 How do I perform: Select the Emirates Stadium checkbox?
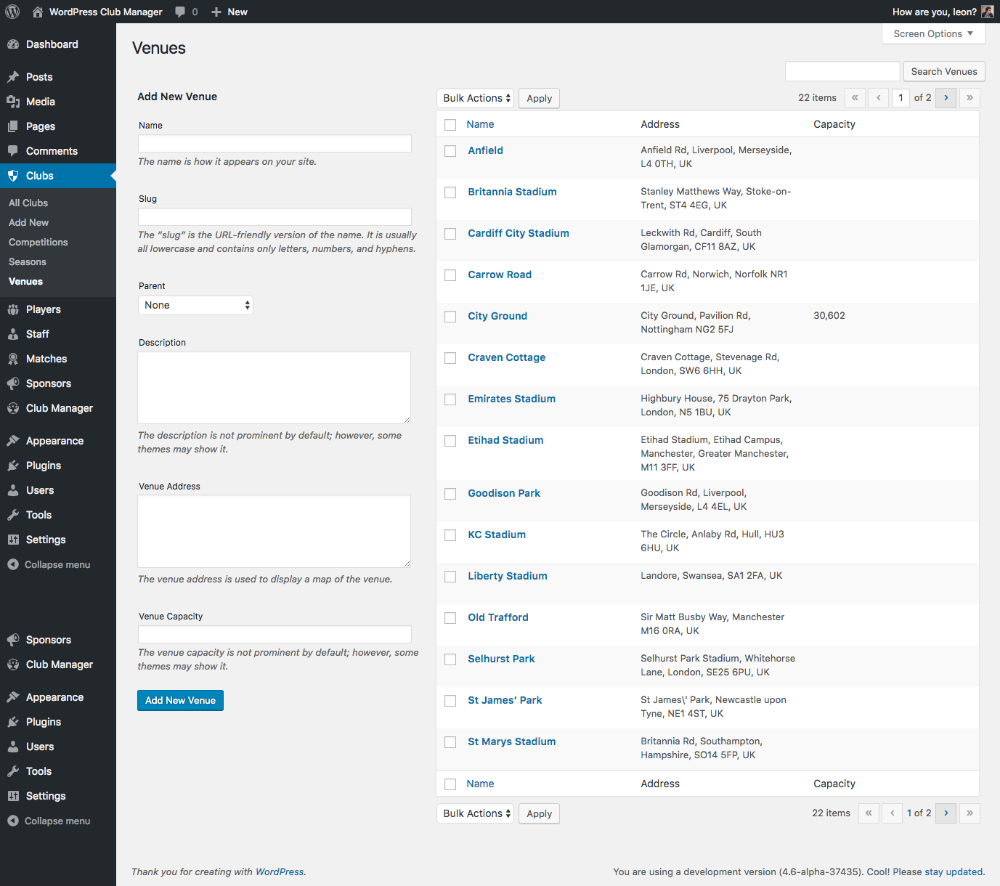(x=450, y=399)
